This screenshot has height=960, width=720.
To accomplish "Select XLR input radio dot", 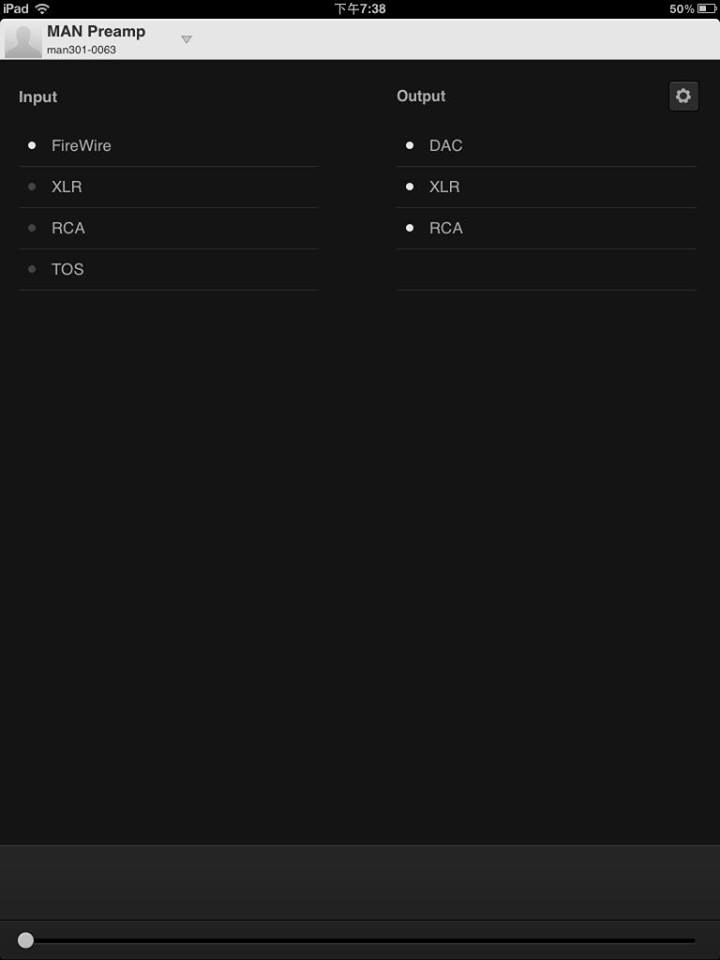I will pos(32,186).
